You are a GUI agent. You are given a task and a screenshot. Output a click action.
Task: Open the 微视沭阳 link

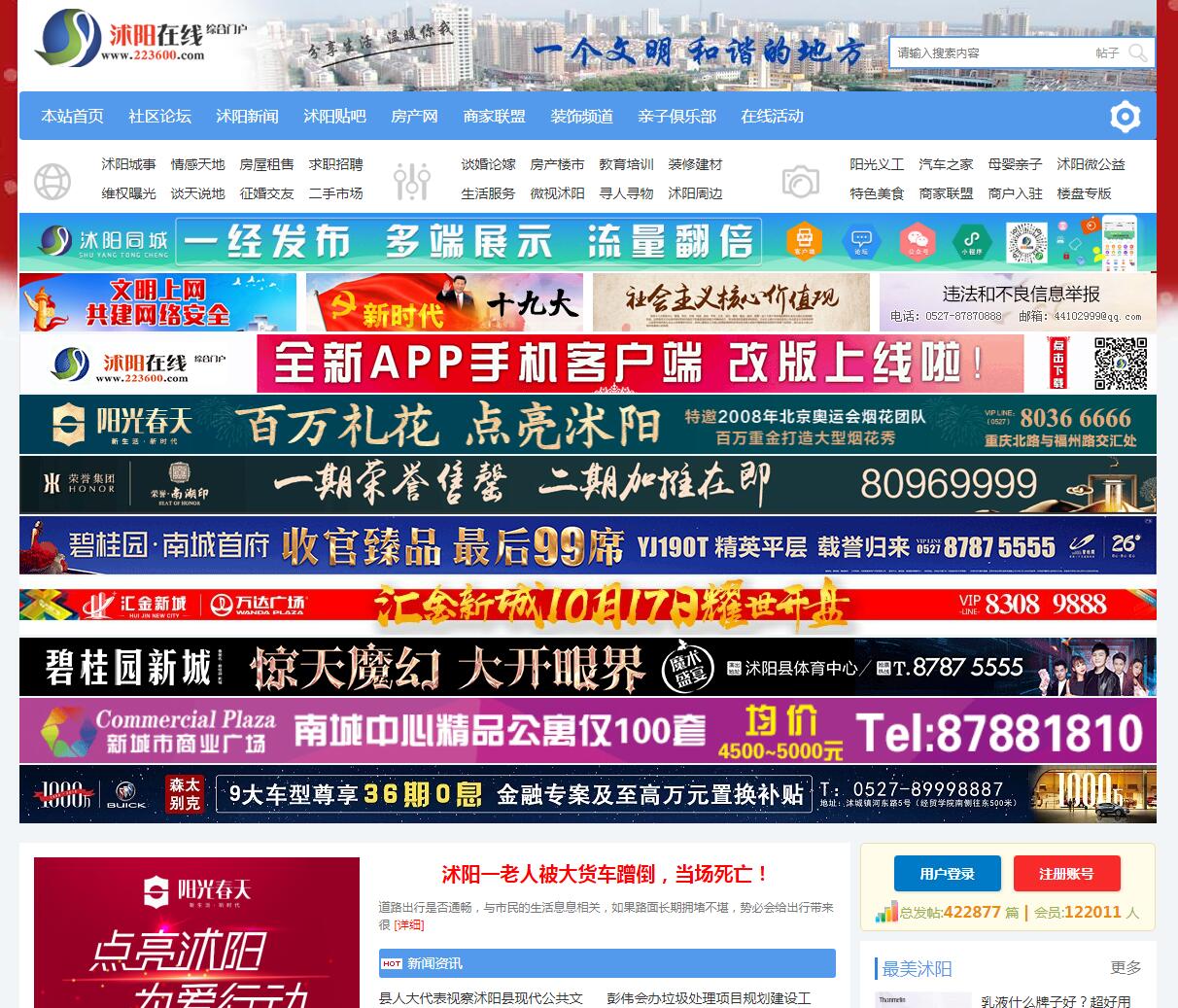point(557,193)
